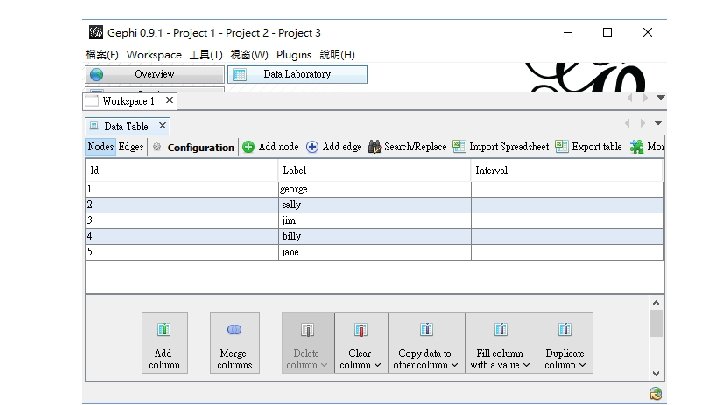Click the Add edge icon
This screenshot has height=405, width=720.
[312, 147]
